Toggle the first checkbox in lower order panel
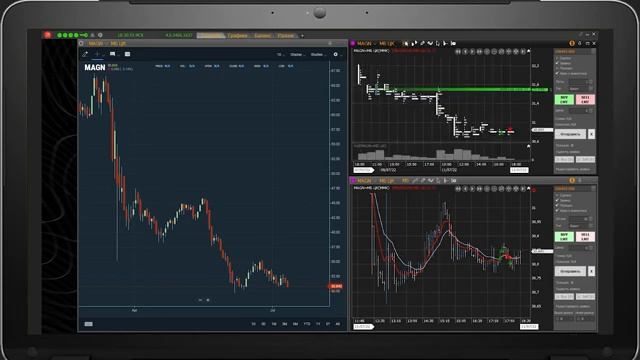Viewport: 640px width, 360px height. point(557,196)
